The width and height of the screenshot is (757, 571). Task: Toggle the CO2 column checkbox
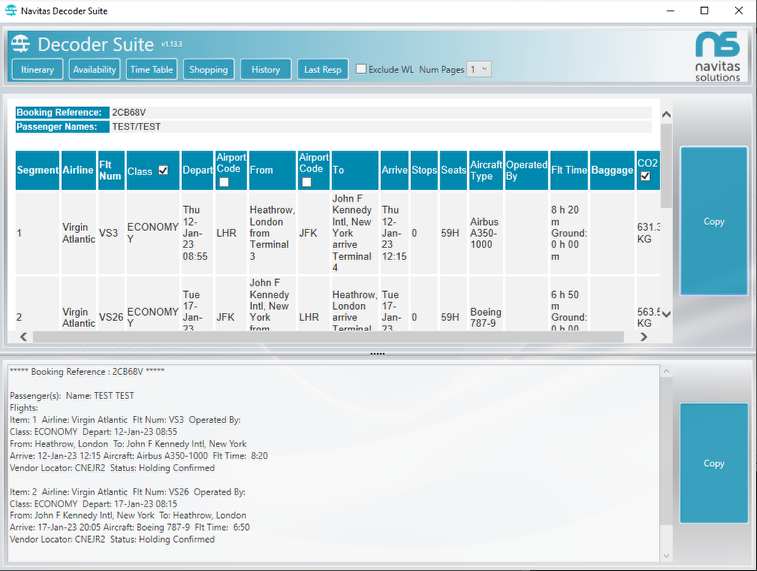(x=645, y=177)
